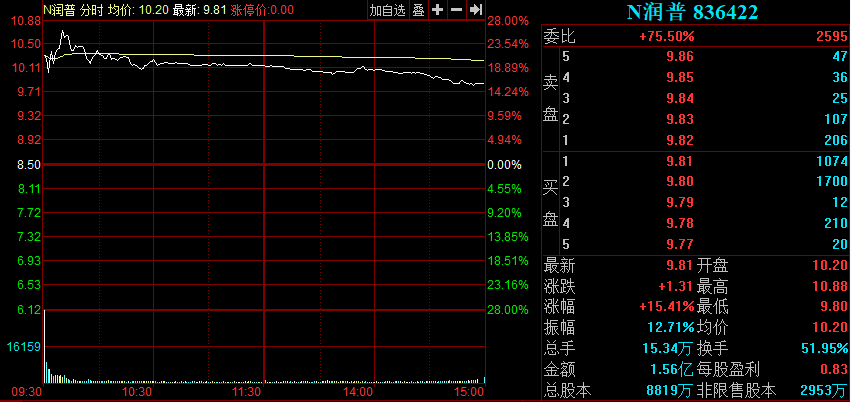This screenshot has height=402, width=851.
Task: Click the minus zoom-out icon
Action: [456, 9]
